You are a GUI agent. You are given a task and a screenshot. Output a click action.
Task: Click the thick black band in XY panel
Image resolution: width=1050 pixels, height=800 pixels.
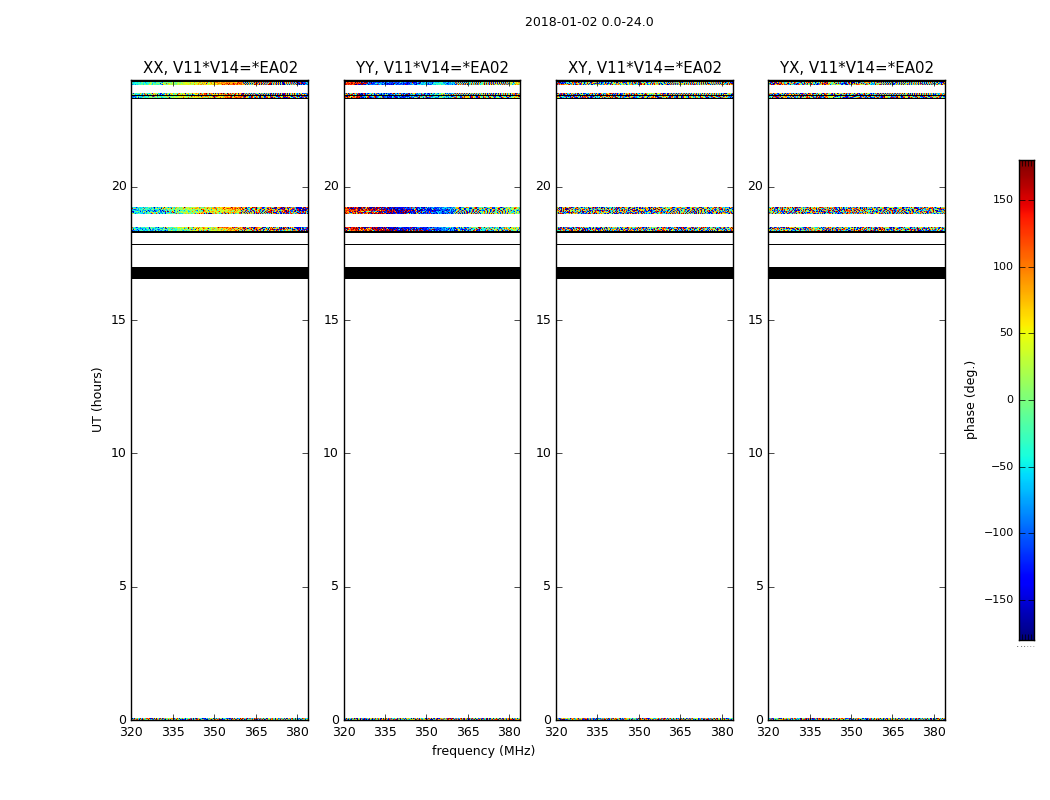pyautogui.click(x=645, y=273)
